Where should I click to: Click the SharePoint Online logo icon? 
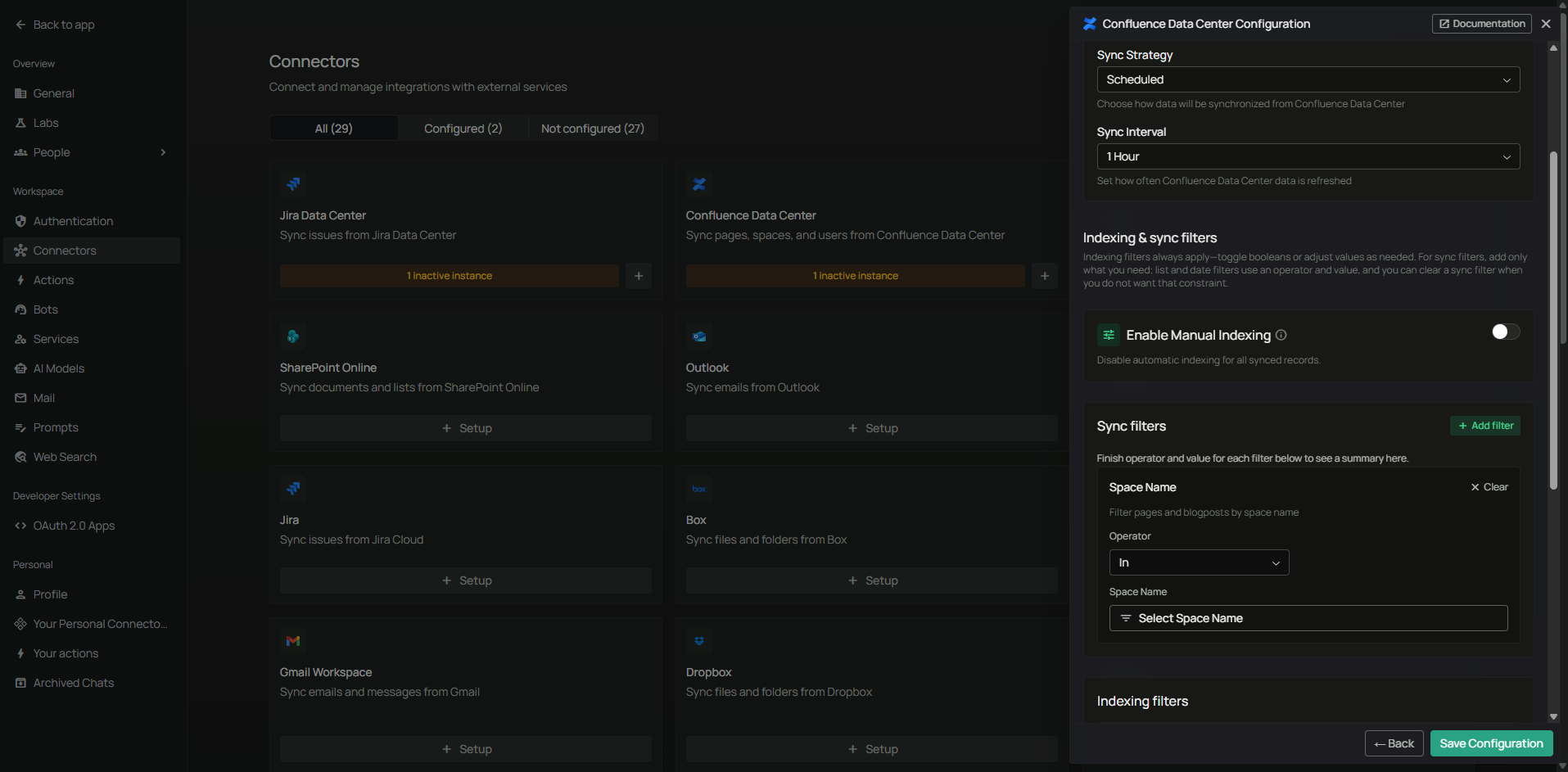tap(293, 336)
